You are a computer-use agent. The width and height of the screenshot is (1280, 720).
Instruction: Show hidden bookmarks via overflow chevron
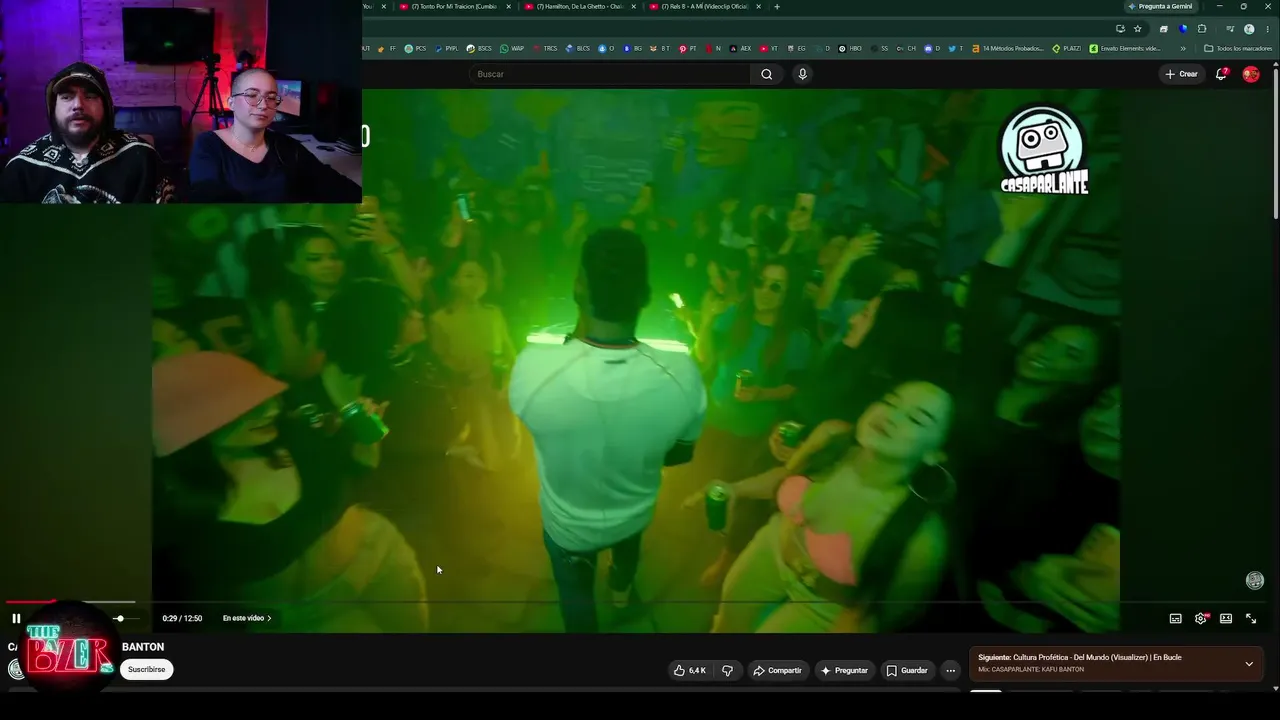1183,48
